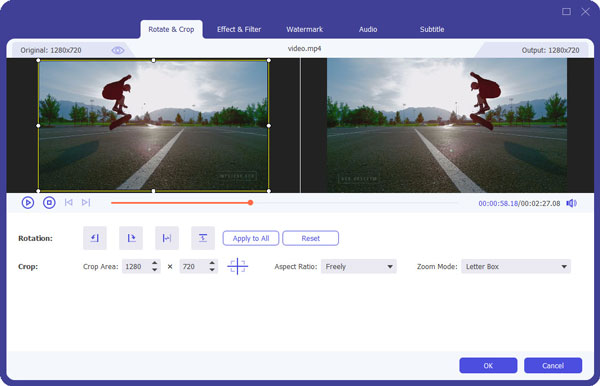Click the 00:00:58.18 timestamp
The height and width of the screenshot is (386, 600).
pos(498,203)
